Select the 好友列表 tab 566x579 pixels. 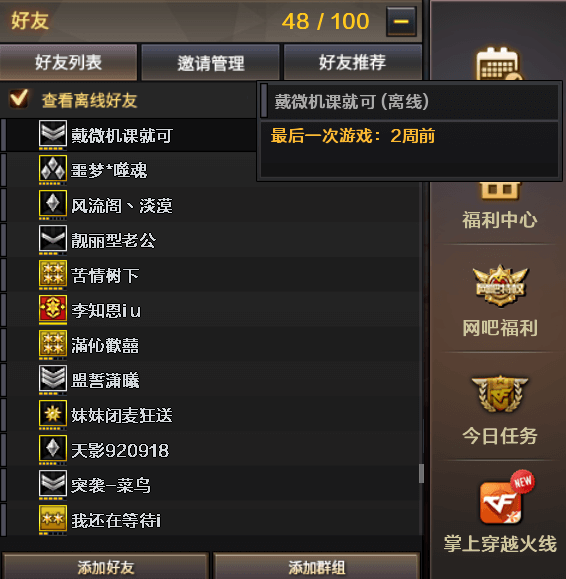69,62
